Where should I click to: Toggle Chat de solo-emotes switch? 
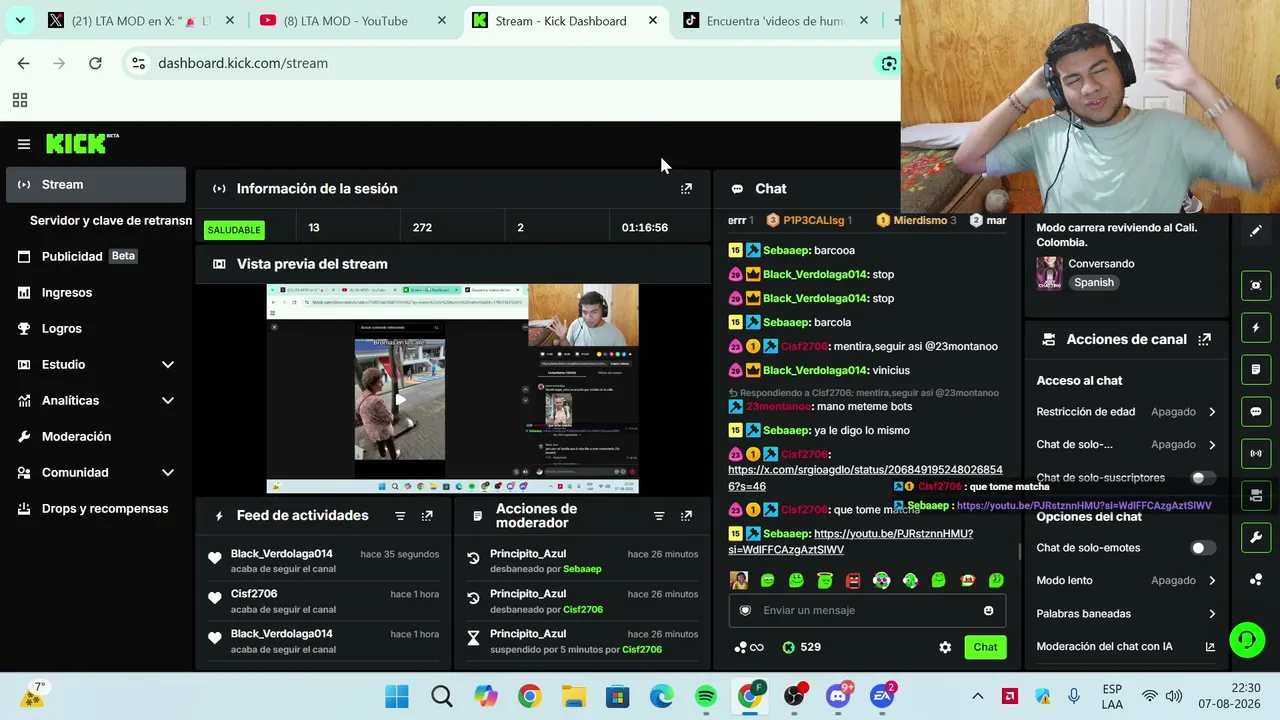[1203, 548]
